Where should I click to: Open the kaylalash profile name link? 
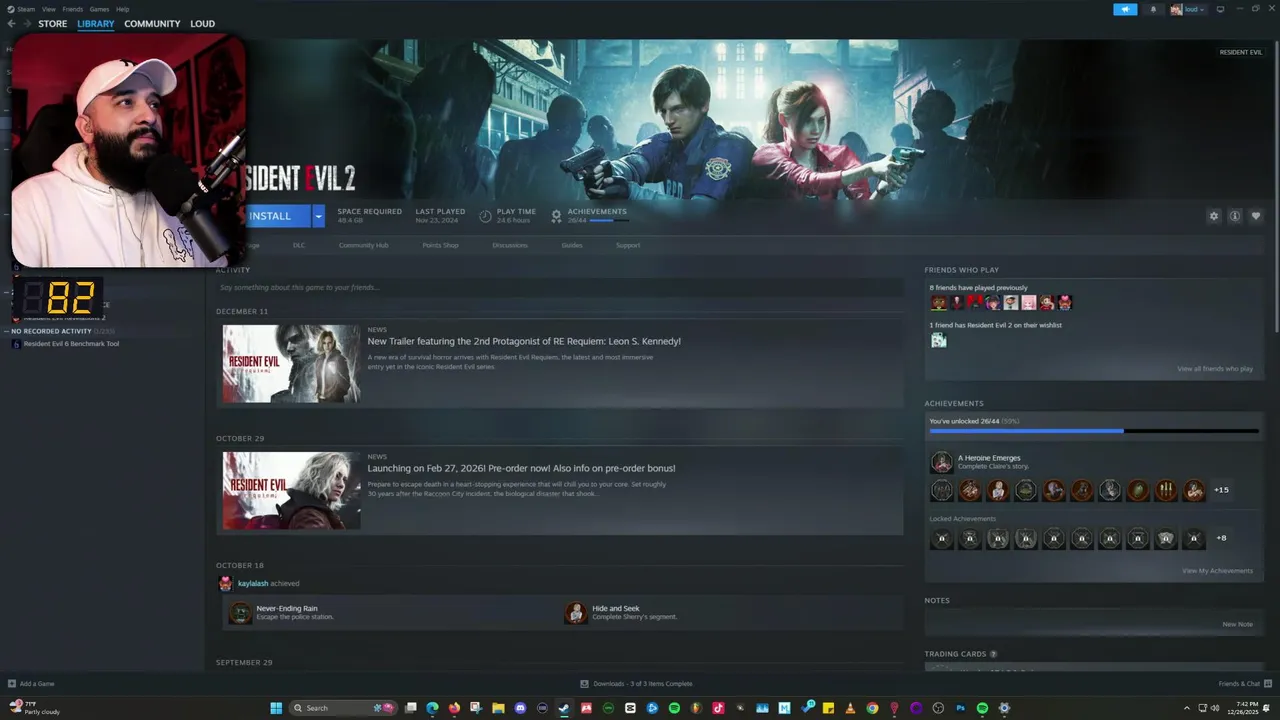(253, 583)
